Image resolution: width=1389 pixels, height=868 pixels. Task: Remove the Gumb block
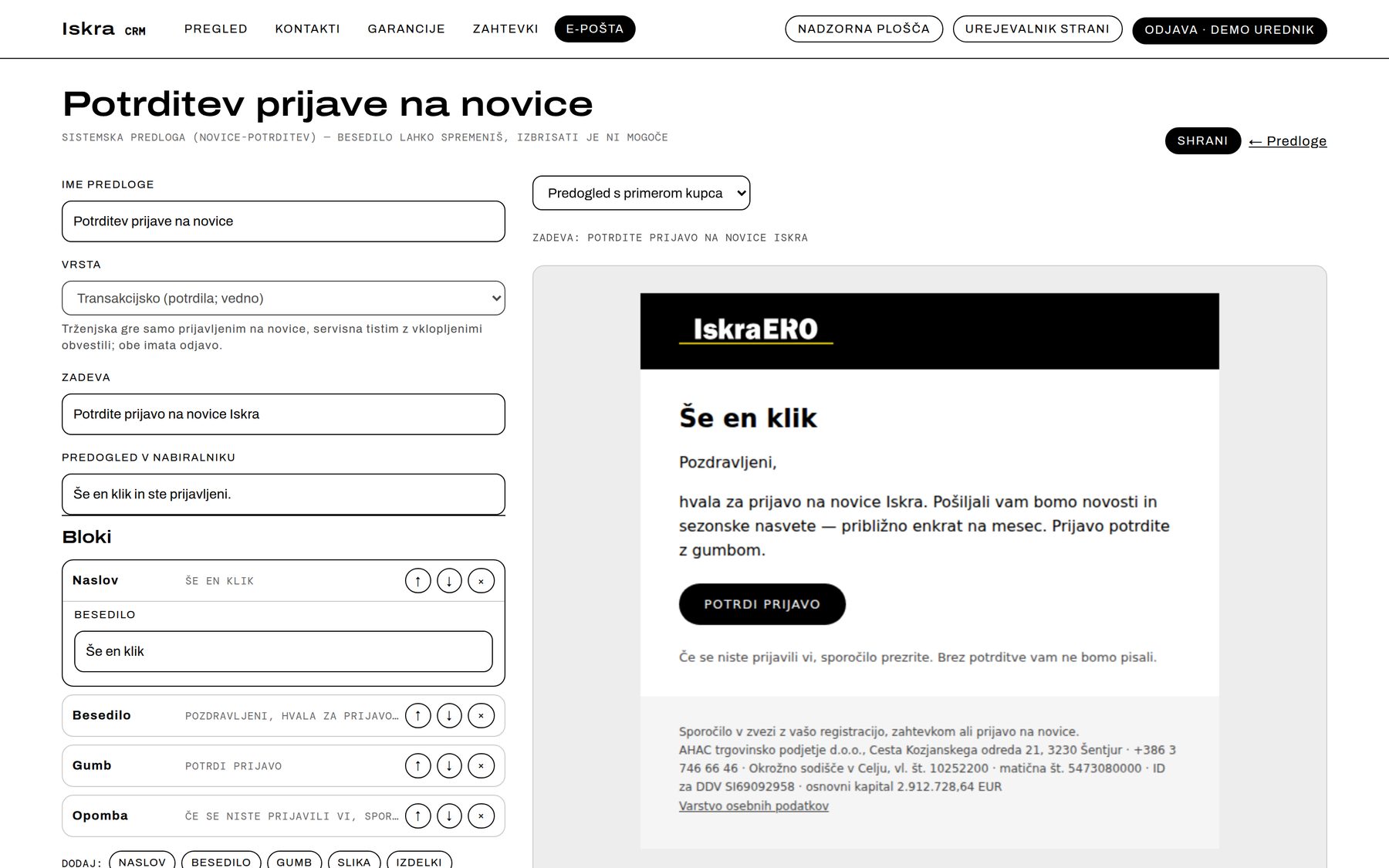click(x=481, y=766)
